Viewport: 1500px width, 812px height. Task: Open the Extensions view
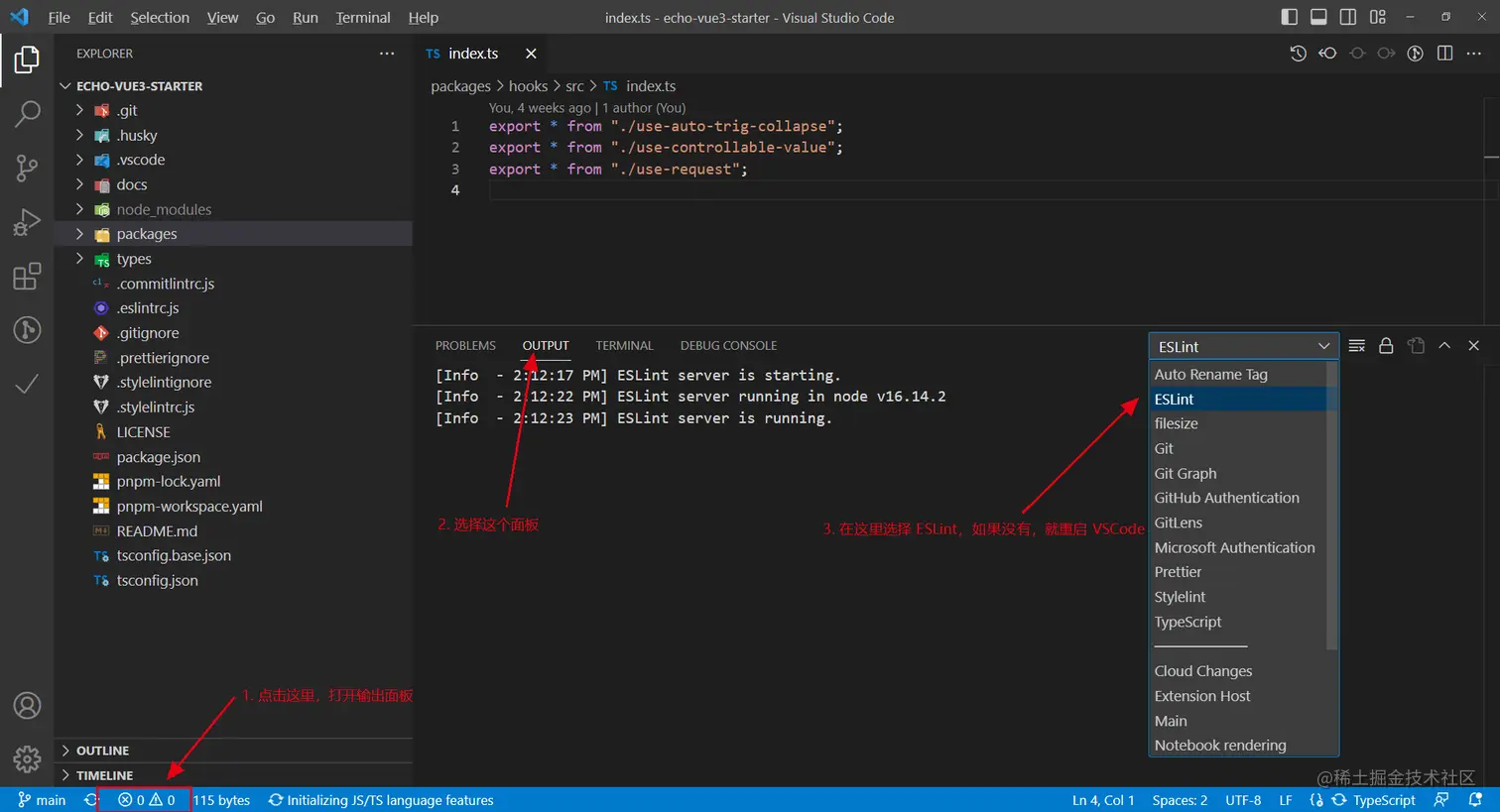(x=27, y=276)
